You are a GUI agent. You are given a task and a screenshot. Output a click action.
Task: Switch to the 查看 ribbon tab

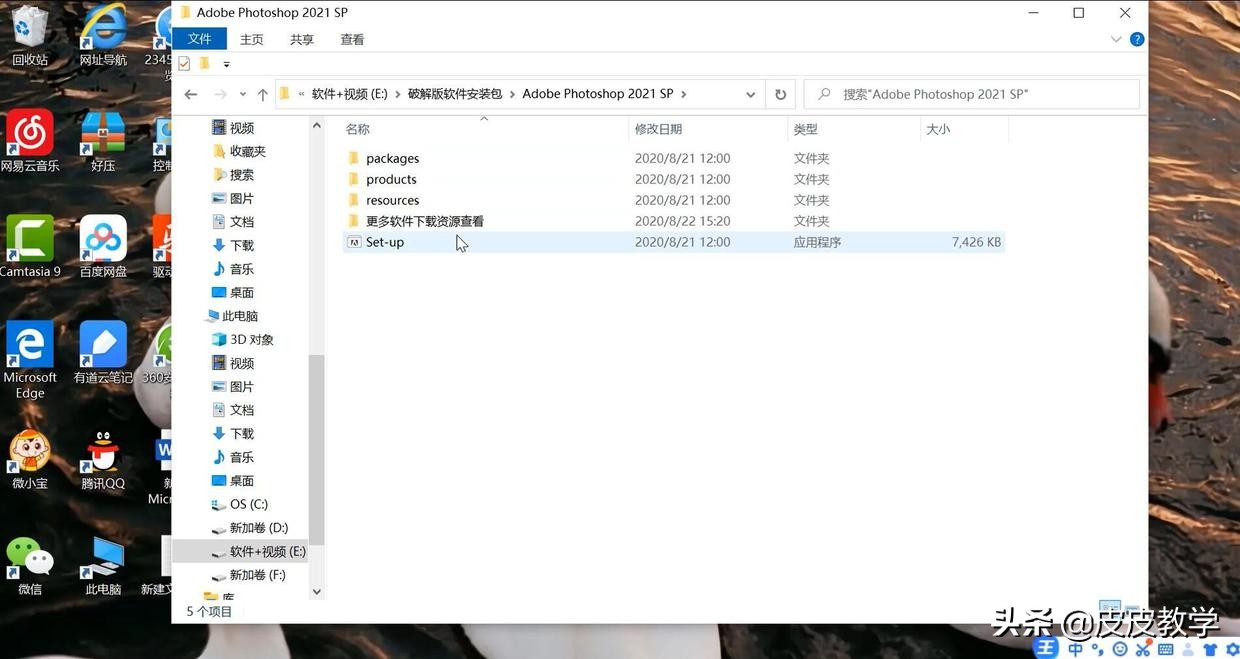point(352,39)
